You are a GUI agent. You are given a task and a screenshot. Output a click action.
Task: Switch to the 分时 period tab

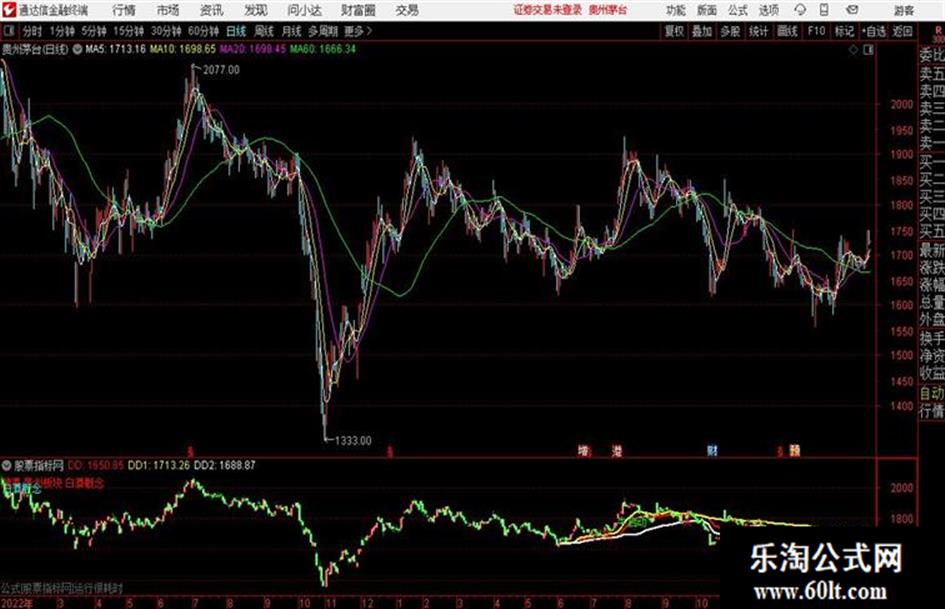point(32,31)
